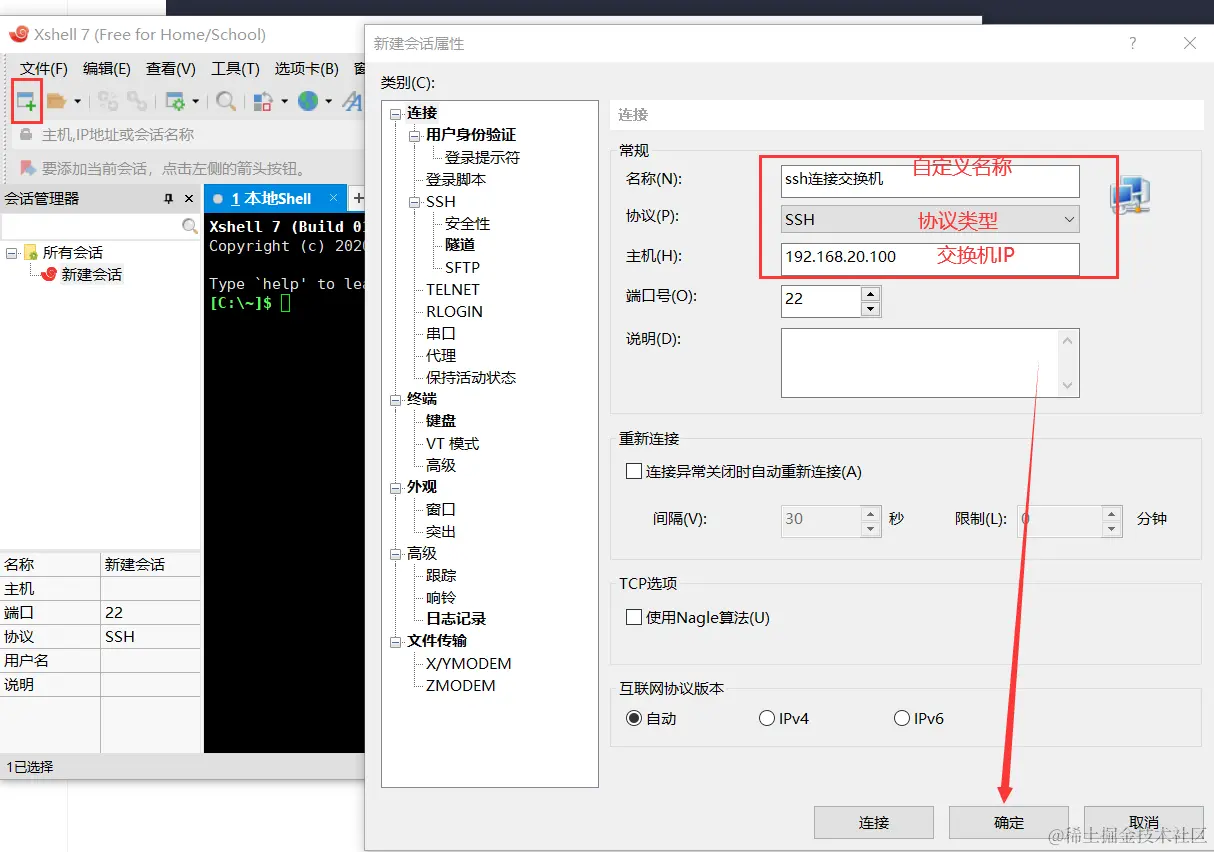Select 隧道 in the category tree
The width and height of the screenshot is (1214, 852).
[460, 245]
